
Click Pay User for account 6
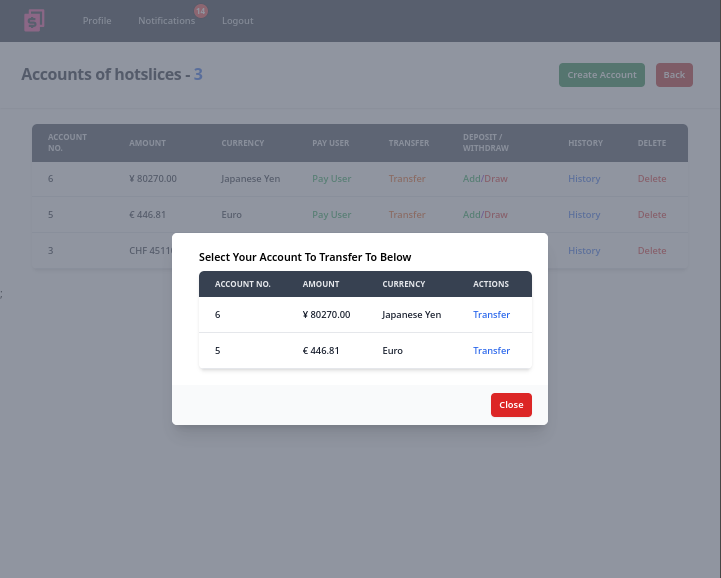pos(332,179)
